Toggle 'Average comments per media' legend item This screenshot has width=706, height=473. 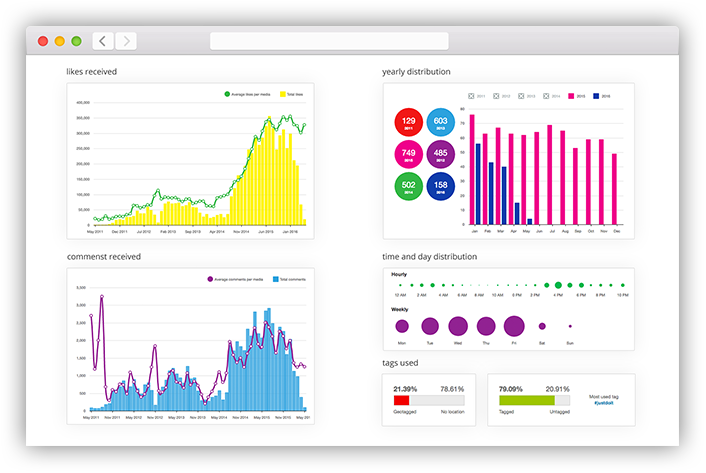tap(235, 278)
